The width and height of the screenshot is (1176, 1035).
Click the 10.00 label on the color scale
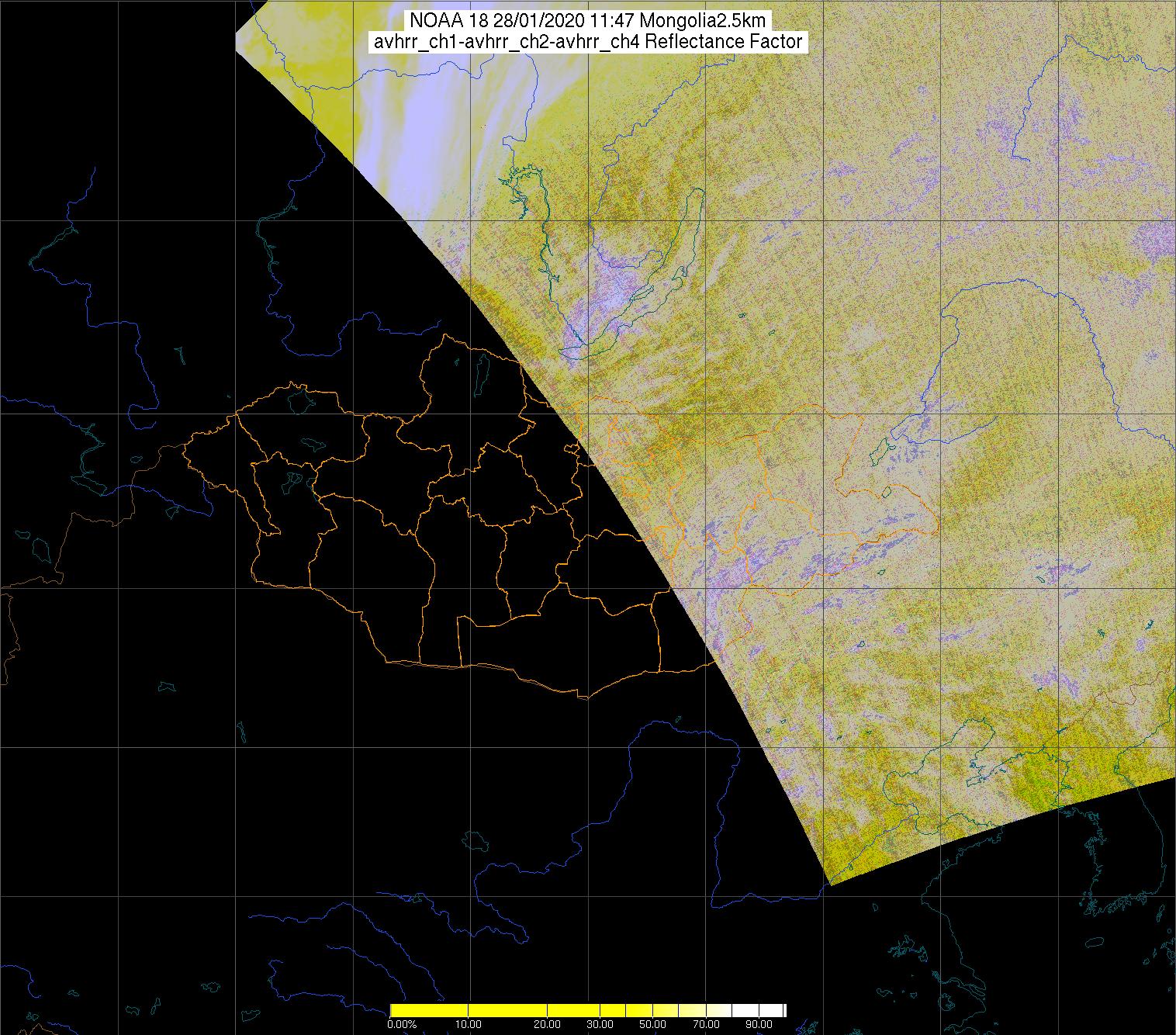point(469,1025)
